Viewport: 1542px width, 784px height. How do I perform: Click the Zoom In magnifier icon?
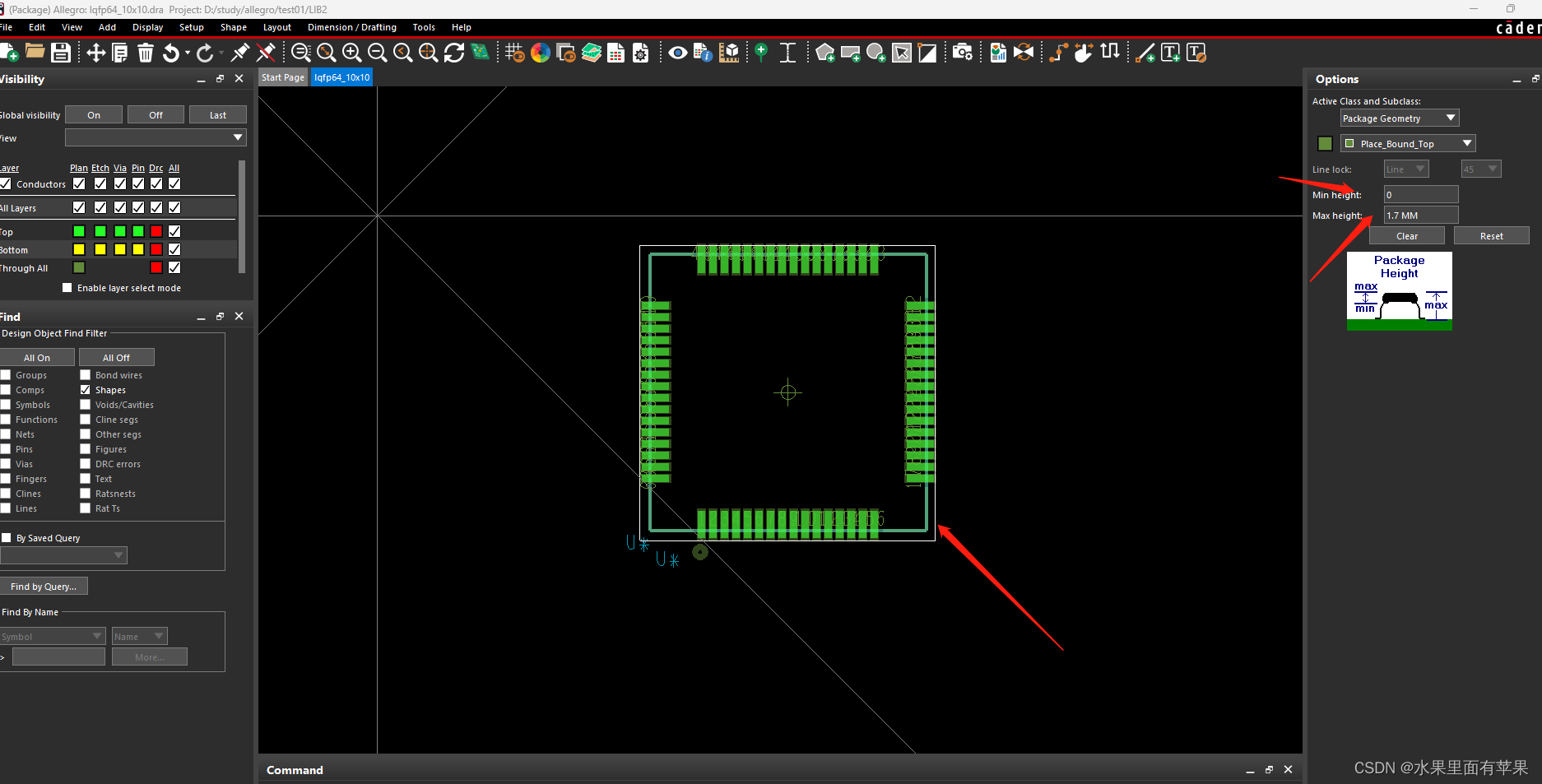tap(351, 53)
